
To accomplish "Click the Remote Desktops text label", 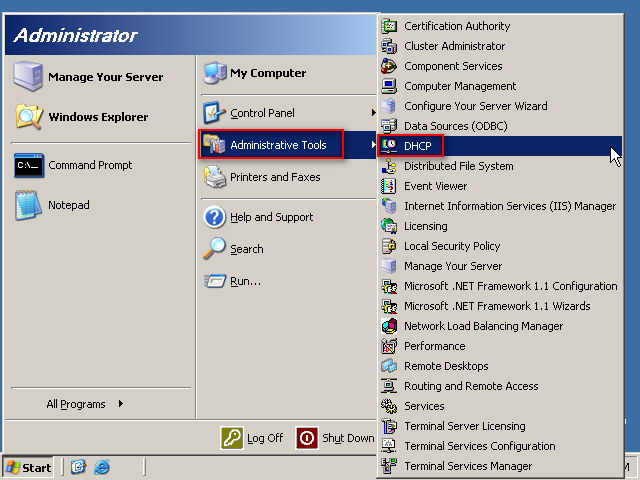I will (x=446, y=366).
